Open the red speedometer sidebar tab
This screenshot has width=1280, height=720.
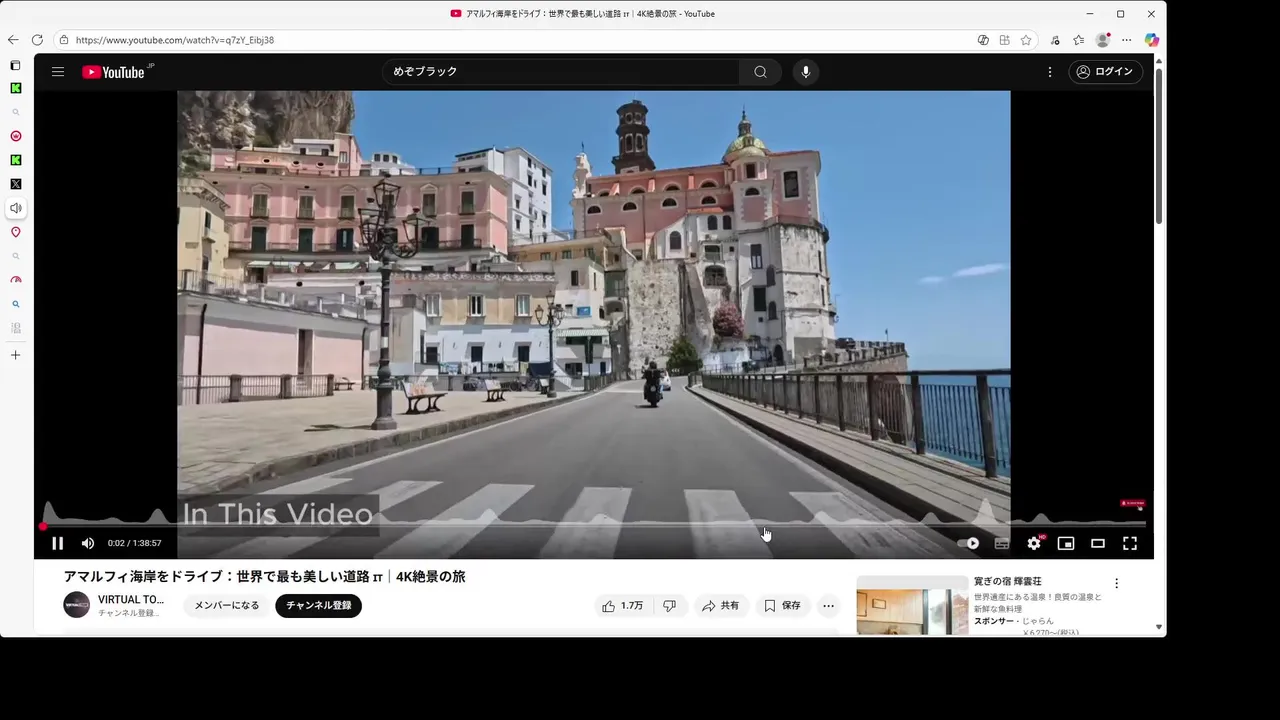click(15, 280)
